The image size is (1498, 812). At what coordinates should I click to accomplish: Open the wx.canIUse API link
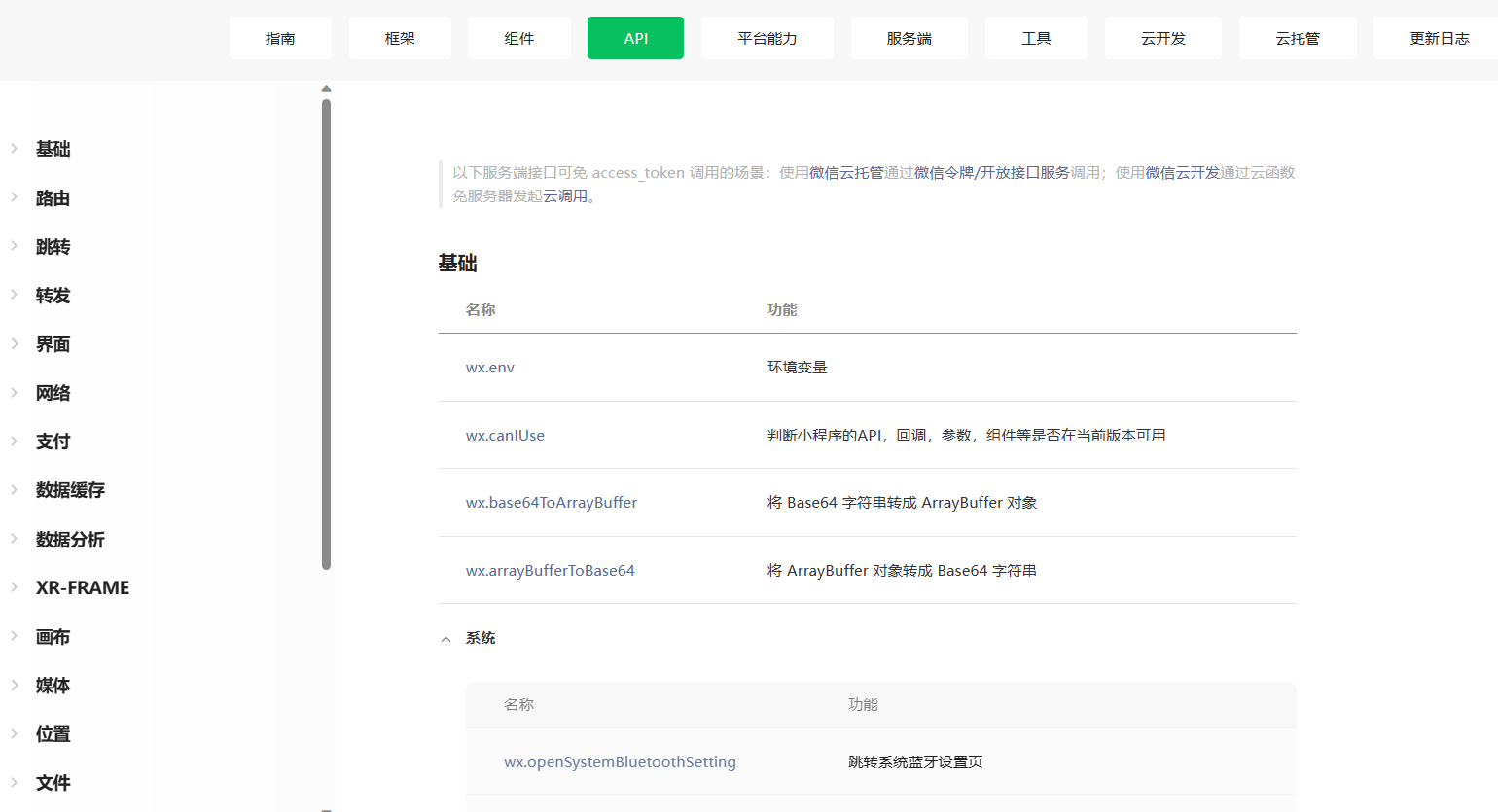pos(505,436)
